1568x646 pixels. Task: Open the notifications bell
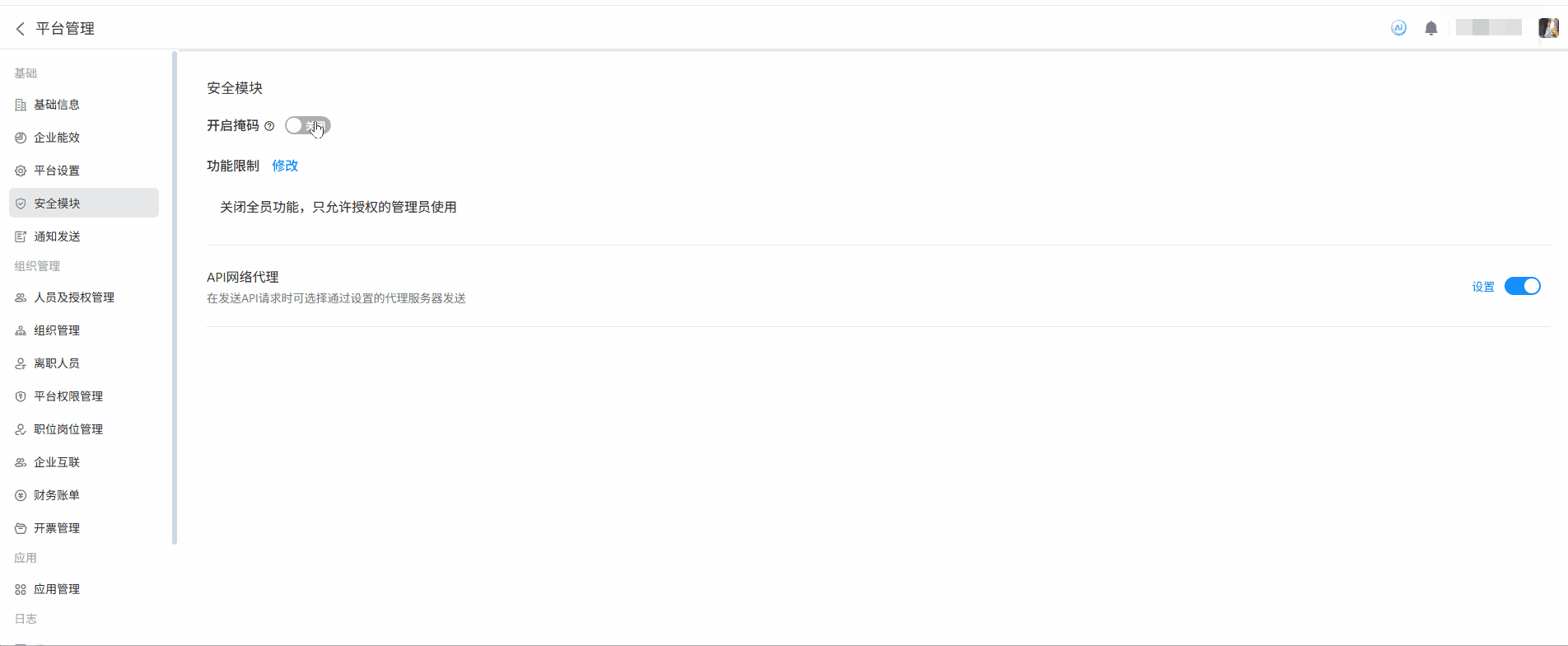(x=1431, y=29)
